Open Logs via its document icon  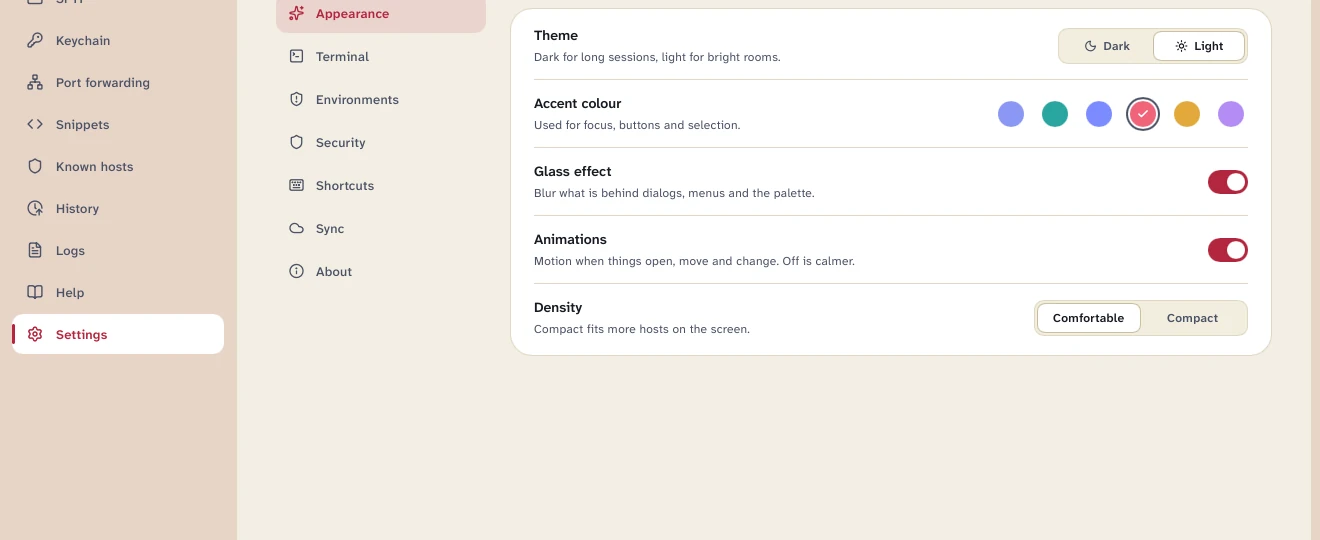coord(35,251)
